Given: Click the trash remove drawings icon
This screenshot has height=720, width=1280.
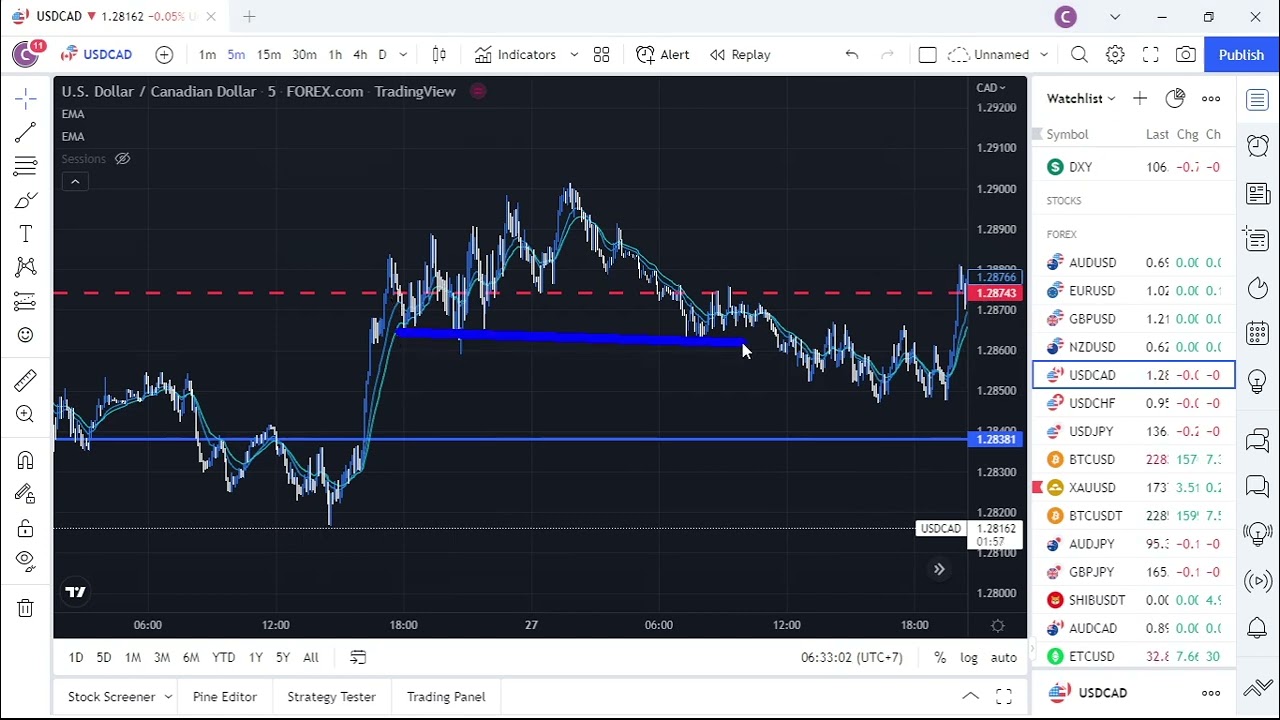Looking at the screenshot, I should [x=26, y=607].
